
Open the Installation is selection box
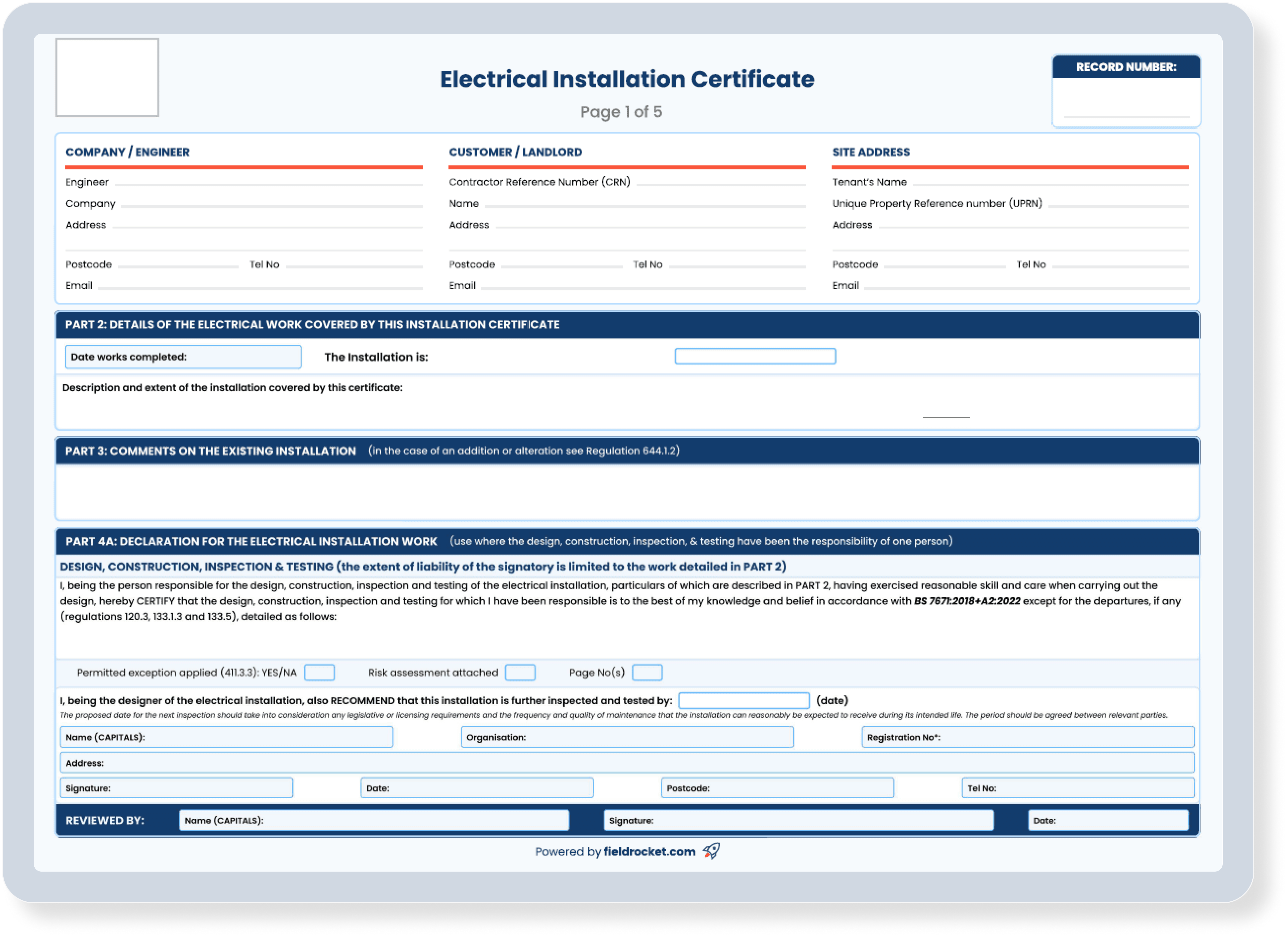(x=755, y=356)
